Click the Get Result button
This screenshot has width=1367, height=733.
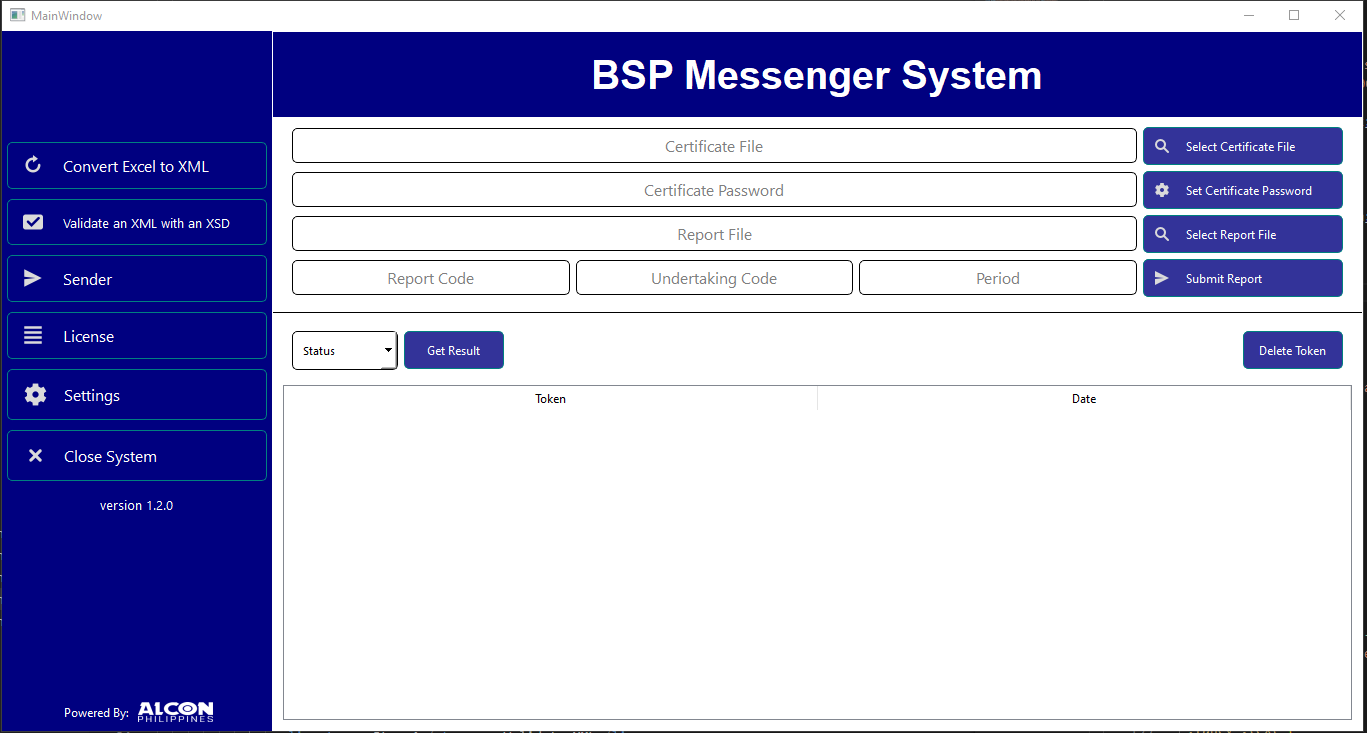453,350
